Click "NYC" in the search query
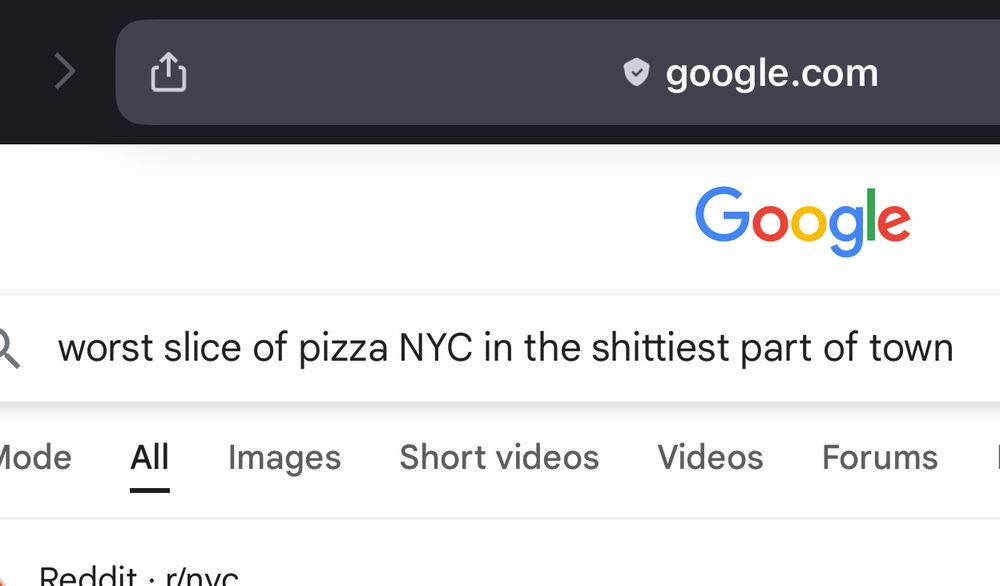The height and width of the screenshot is (586, 1000). point(436,348)
